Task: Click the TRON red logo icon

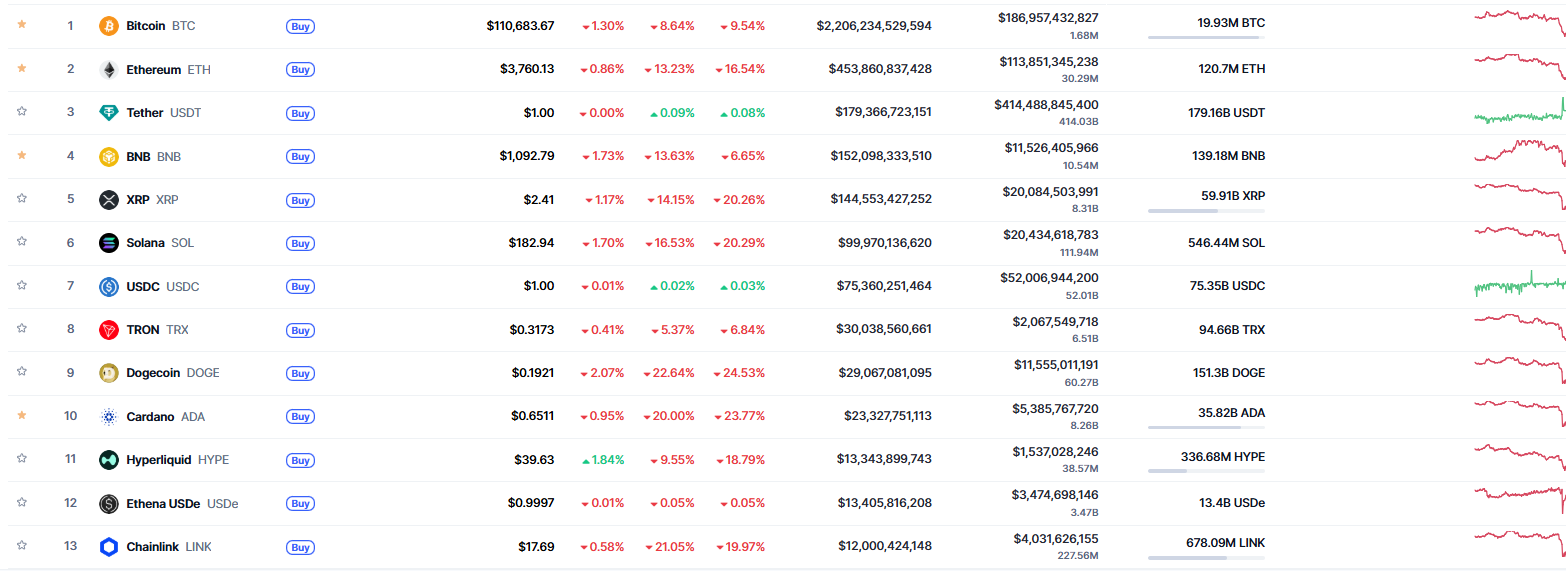Action: click(x=109, y=330)
